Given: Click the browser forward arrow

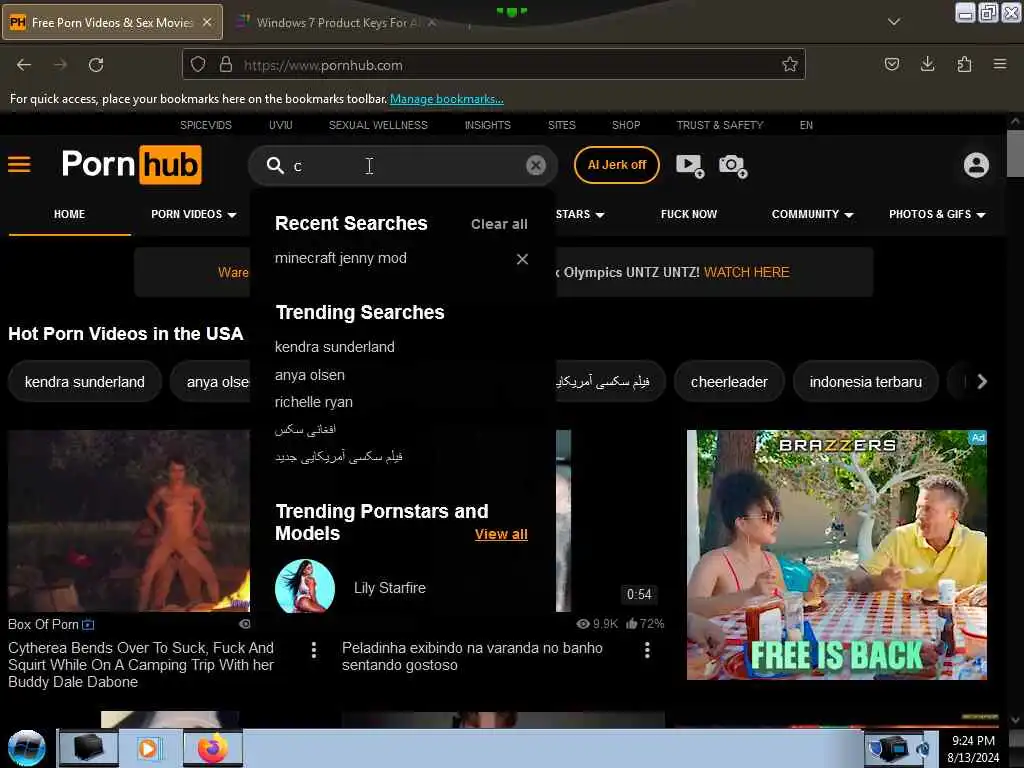Looking at the screenshot, I should point(60,65).
